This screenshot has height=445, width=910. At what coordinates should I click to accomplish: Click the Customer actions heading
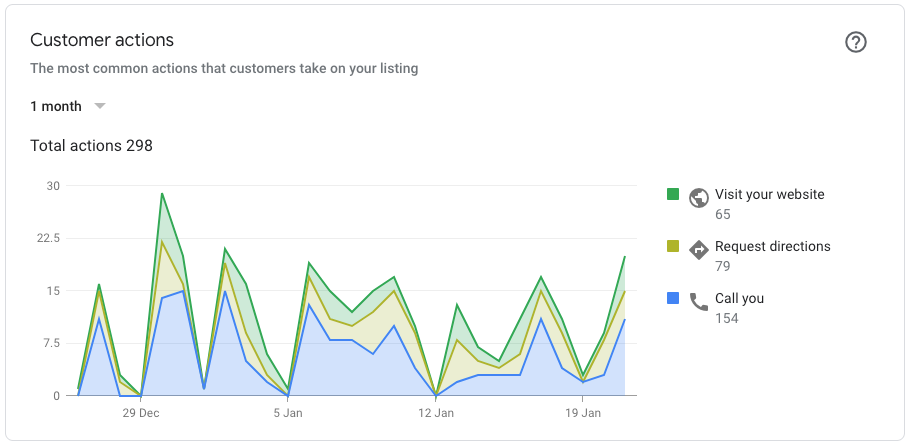(x=102, y=39)
